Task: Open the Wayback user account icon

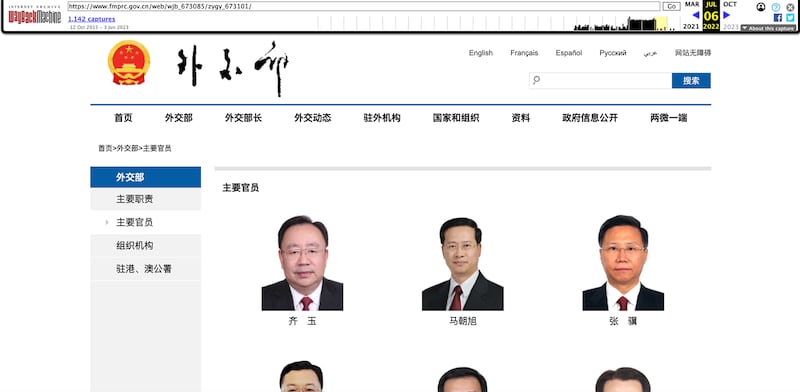Action: 761,7
